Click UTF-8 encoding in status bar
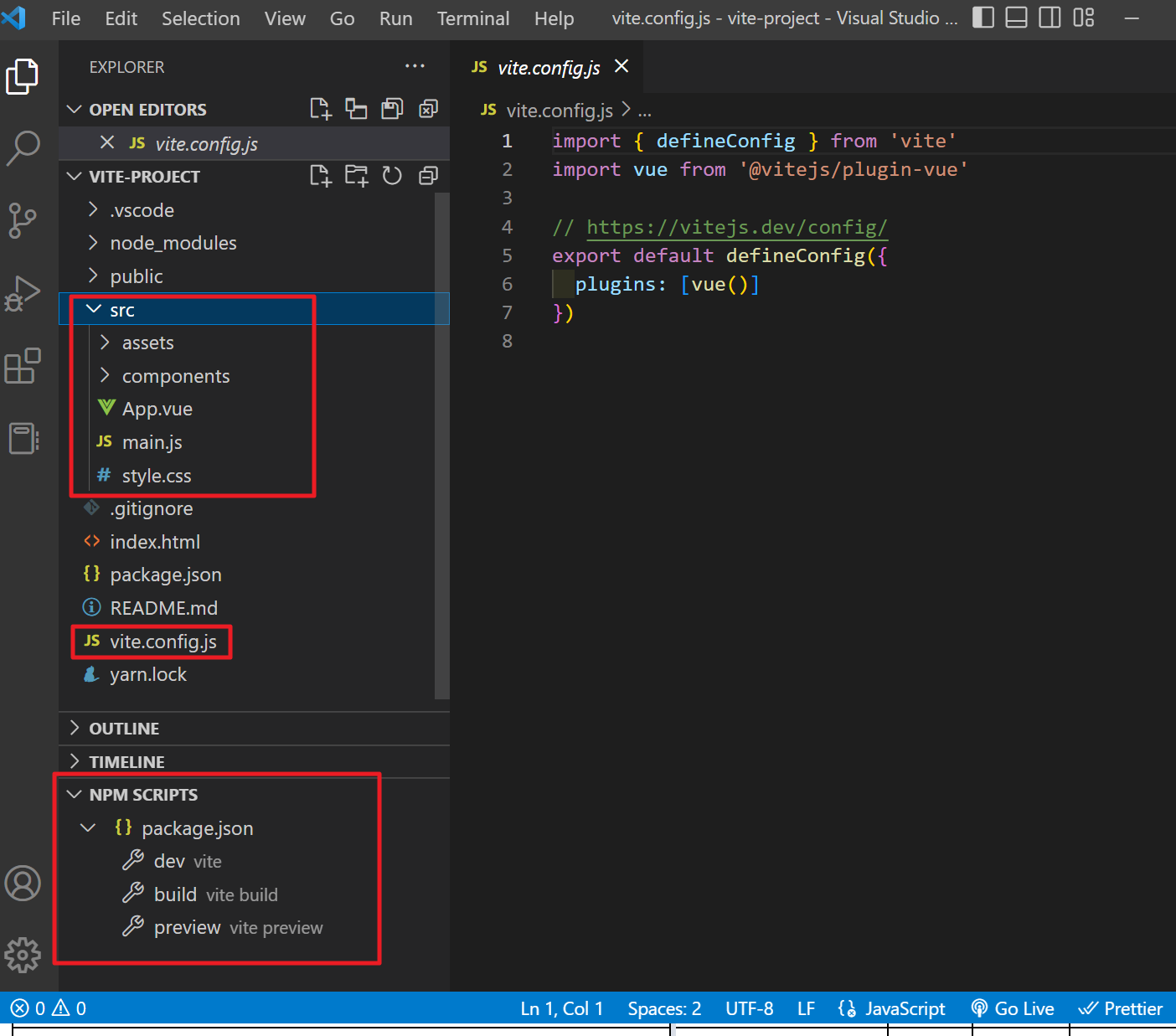Screen dimensions: 1176x1036 [750, 1008]
